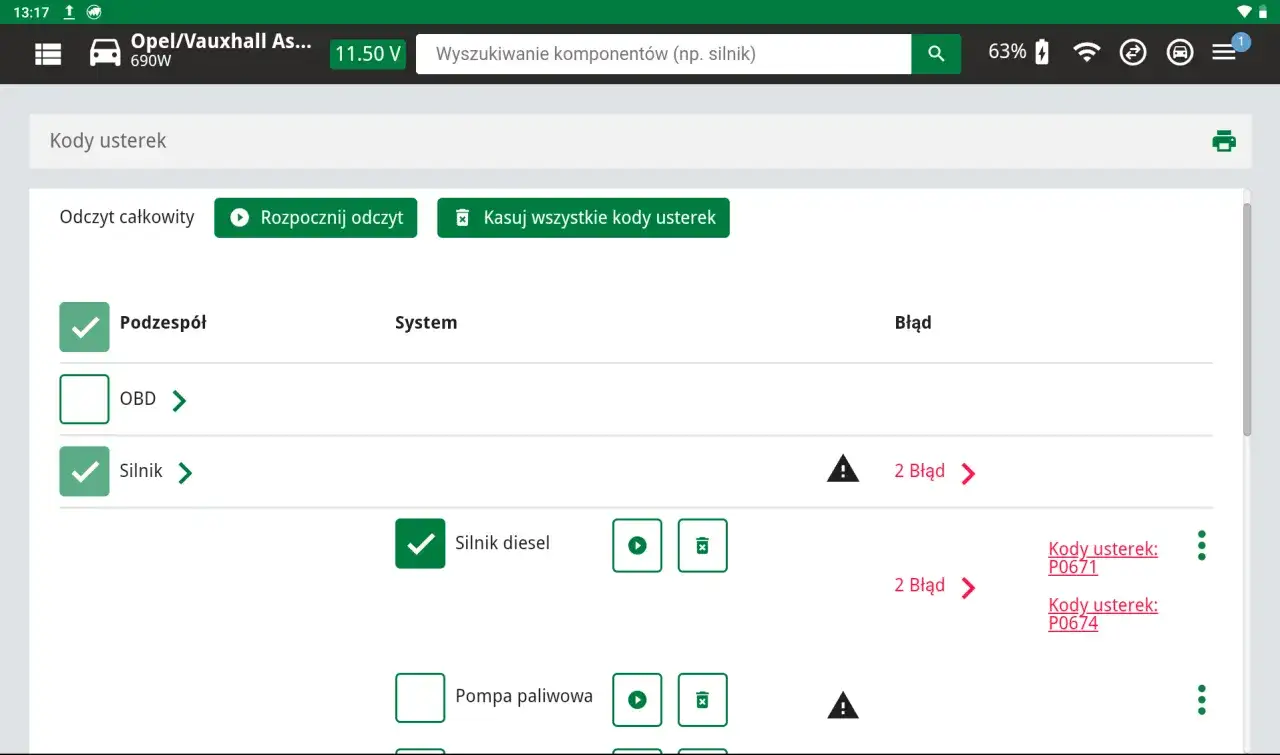The width and height of the screenshot is (1280, 755).
Task: Open the sync connection icon in header
Action: click(x=1133, y=53)
